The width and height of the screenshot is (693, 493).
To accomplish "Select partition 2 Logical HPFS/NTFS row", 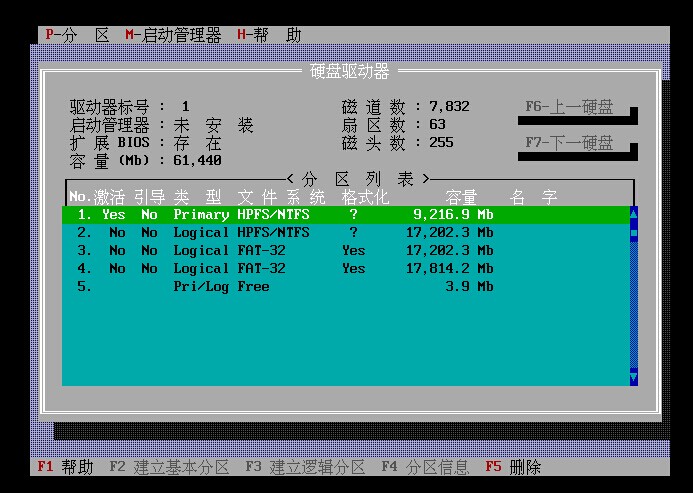I will [x=346, y=233].
